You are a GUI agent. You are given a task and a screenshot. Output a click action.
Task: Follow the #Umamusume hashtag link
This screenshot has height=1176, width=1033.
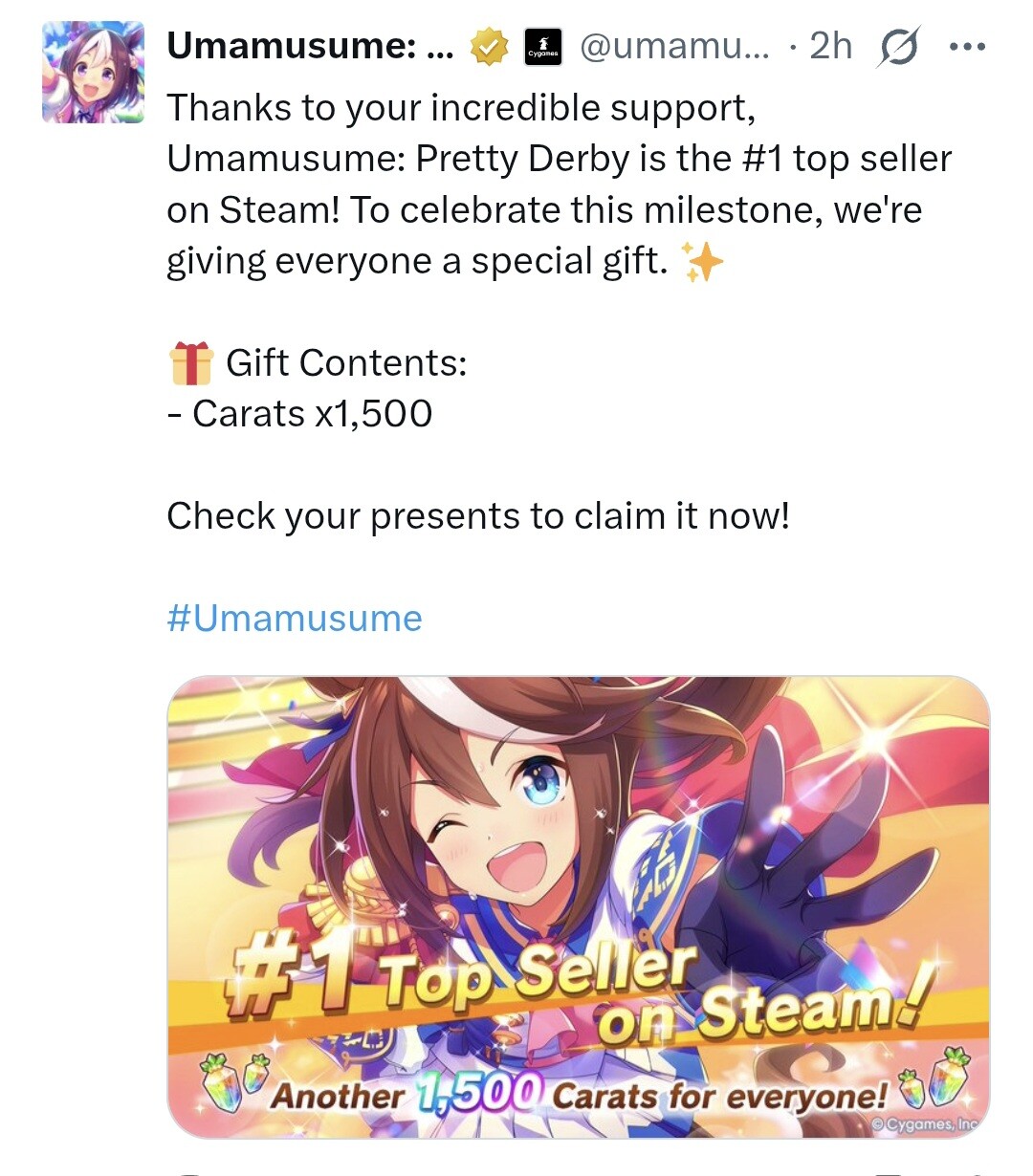(295, 619)
